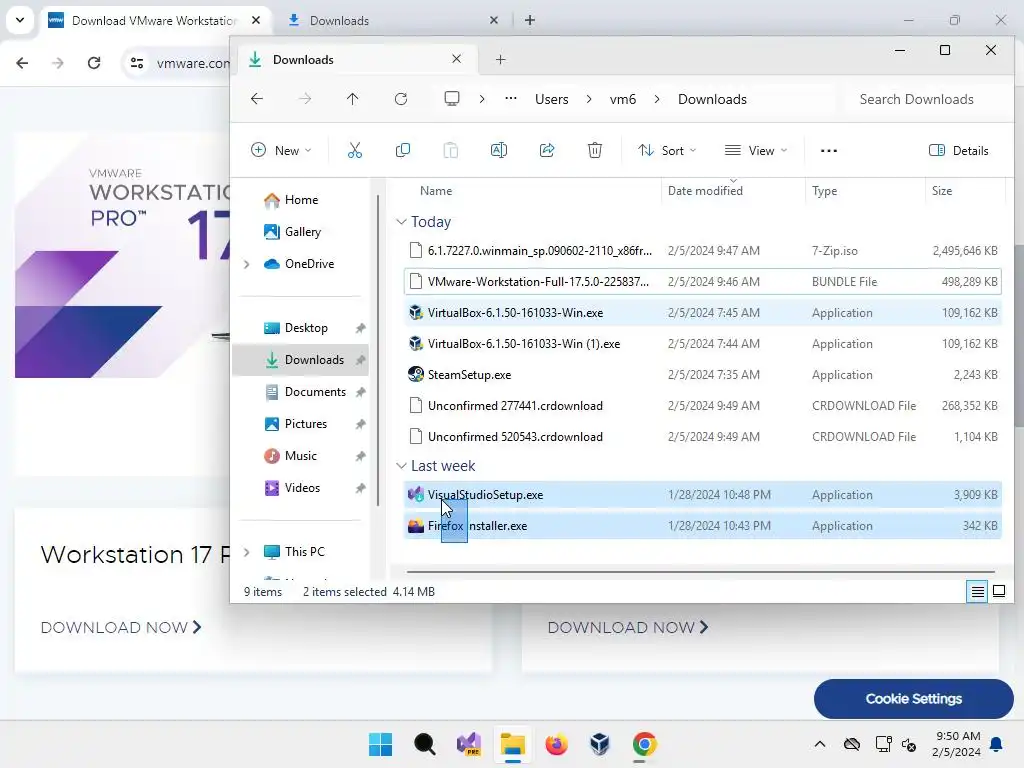1024x768 pixels.
Task: Click the Cut scissors icon in toolbar
Action: (x=355, y=151)
